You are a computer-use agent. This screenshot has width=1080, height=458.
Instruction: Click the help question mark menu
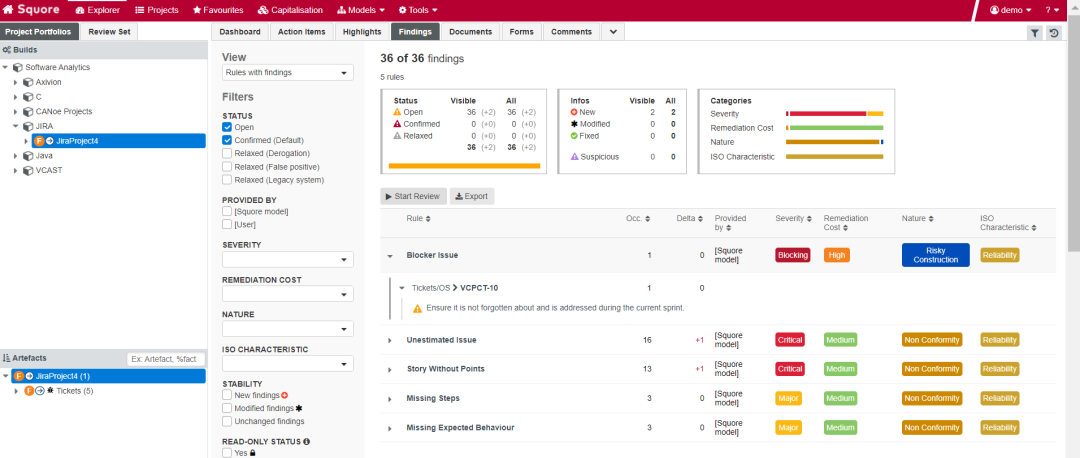[1052, 10]
